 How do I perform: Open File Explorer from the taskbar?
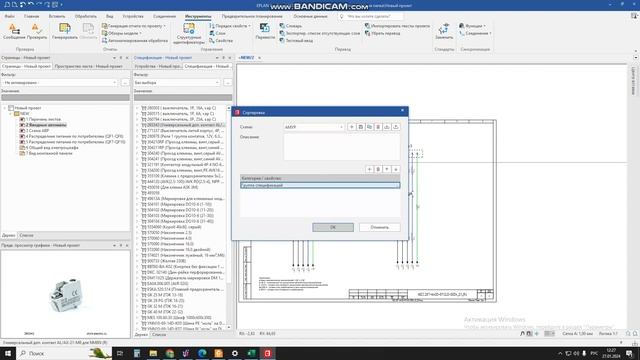[x=153, y=353]
